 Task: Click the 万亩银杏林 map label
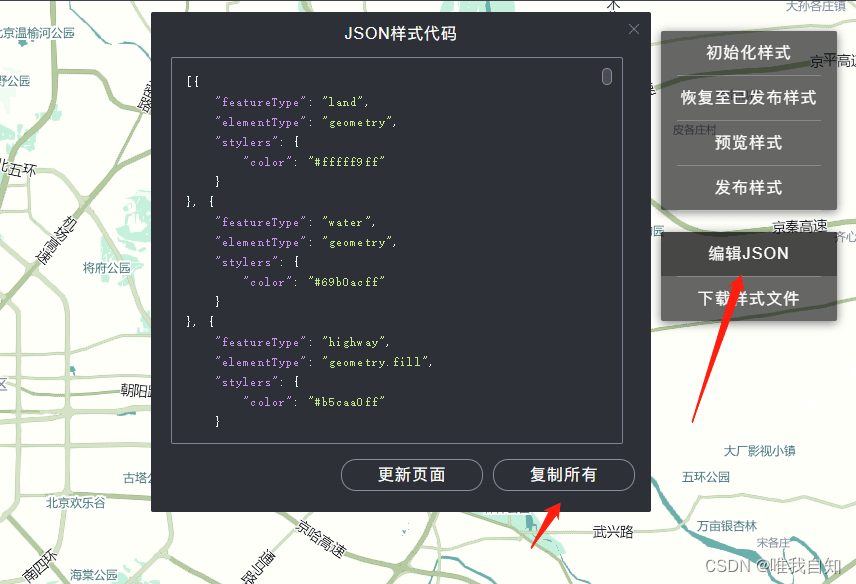727,526
